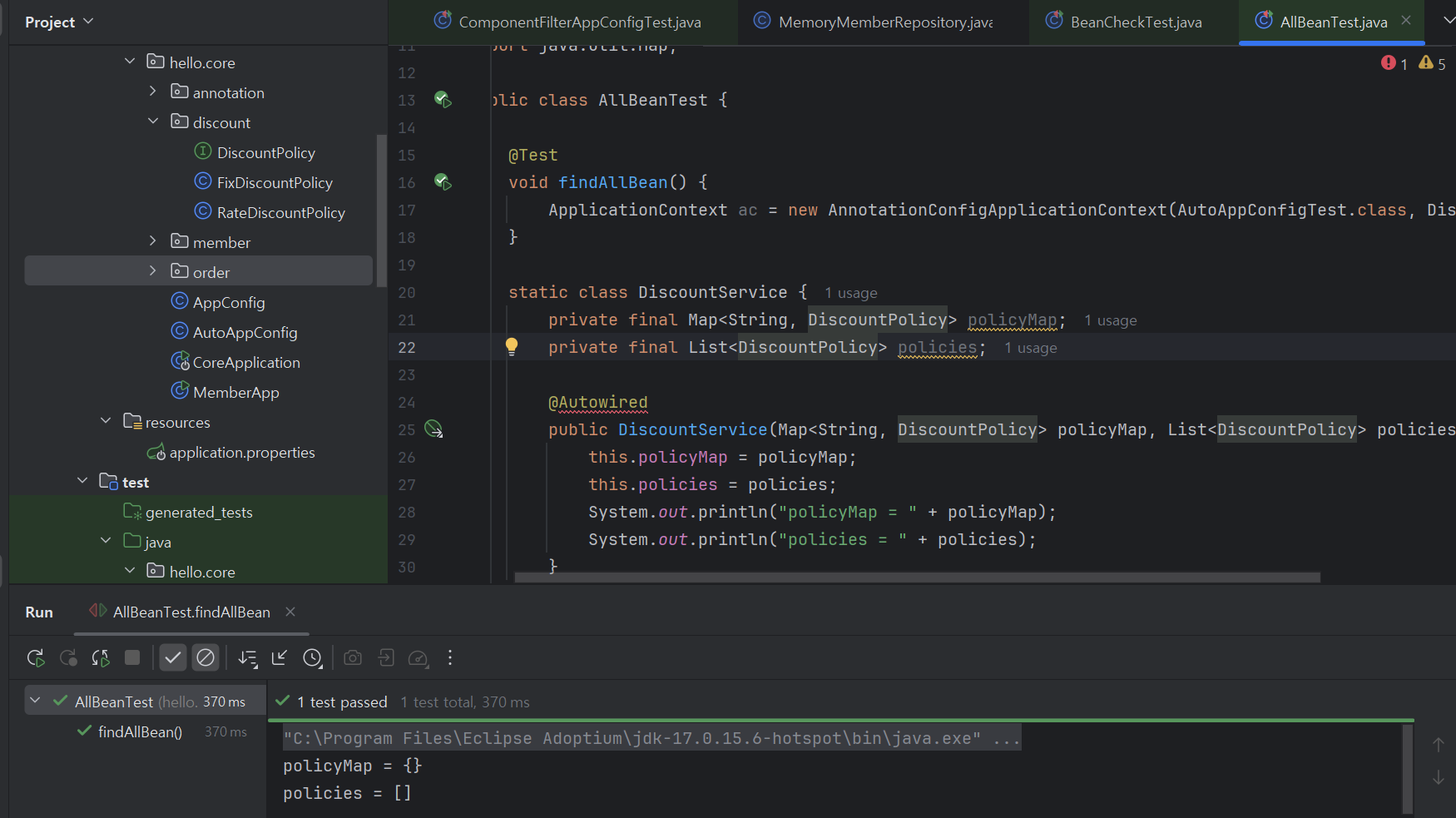Viewport: 1456px width, 818px height.
Task: Click the error count indicator
Action: (x=1394, y=63)
